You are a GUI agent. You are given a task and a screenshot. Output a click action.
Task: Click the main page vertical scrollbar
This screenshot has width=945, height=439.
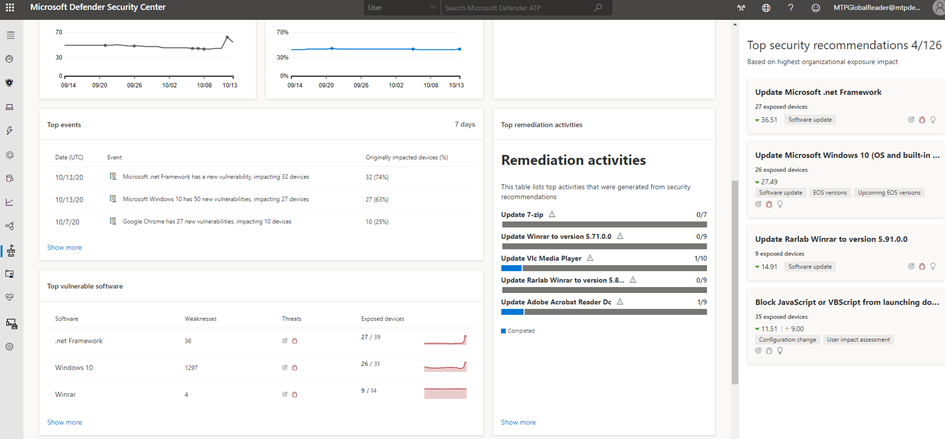pyautogui.click(x=735, y=282)
